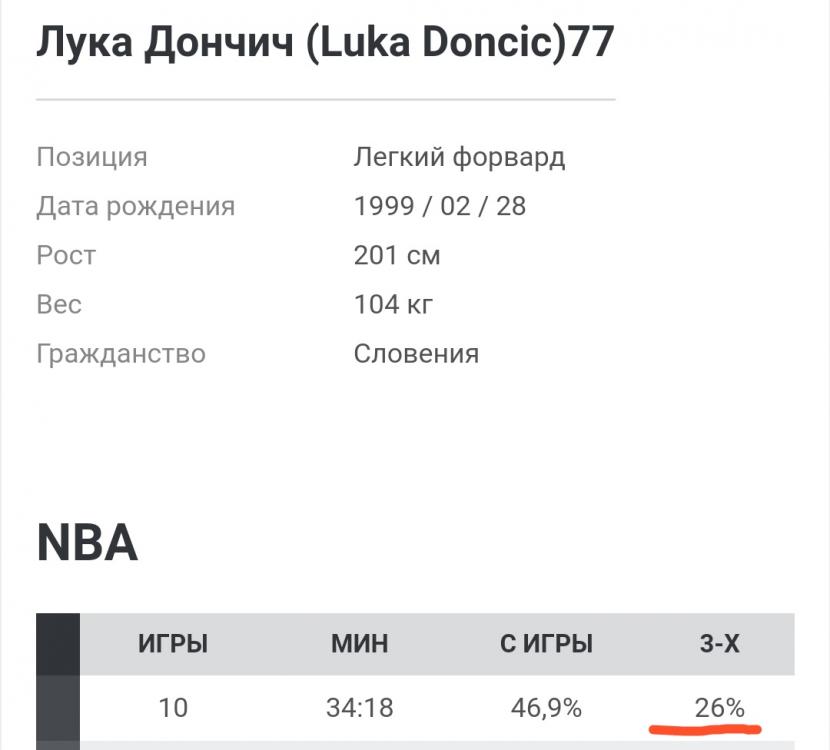Click the NBA section heading
The height and width of the screenshot is (750, 830).
click(87, 543)
